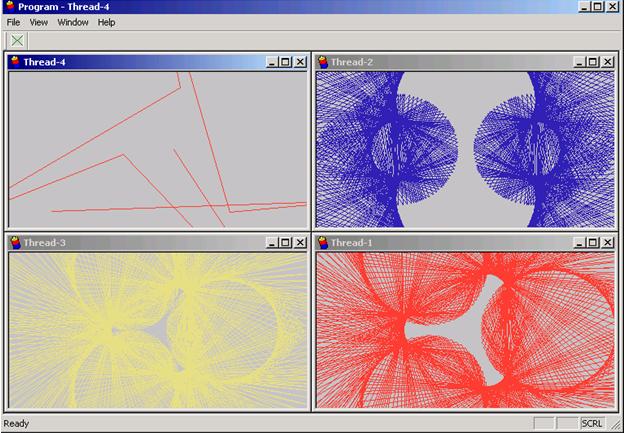The height and width of the screenshot is (433, 625).
Task: Click the red line drawing in Thread-4
Action: pyautogui.click(x=158, y=150)
